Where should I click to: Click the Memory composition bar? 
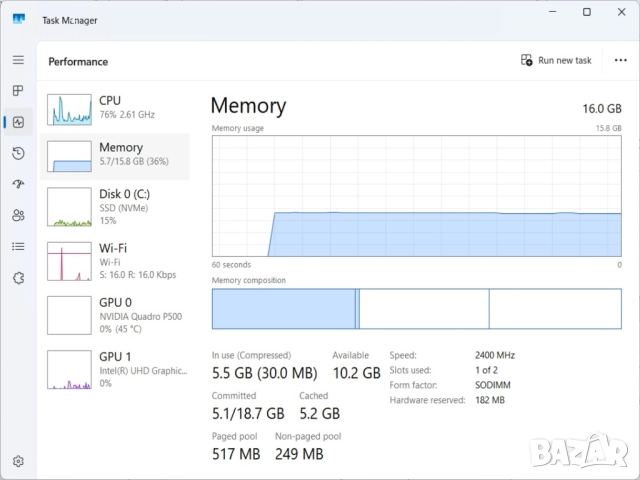[x=416, y=309]
